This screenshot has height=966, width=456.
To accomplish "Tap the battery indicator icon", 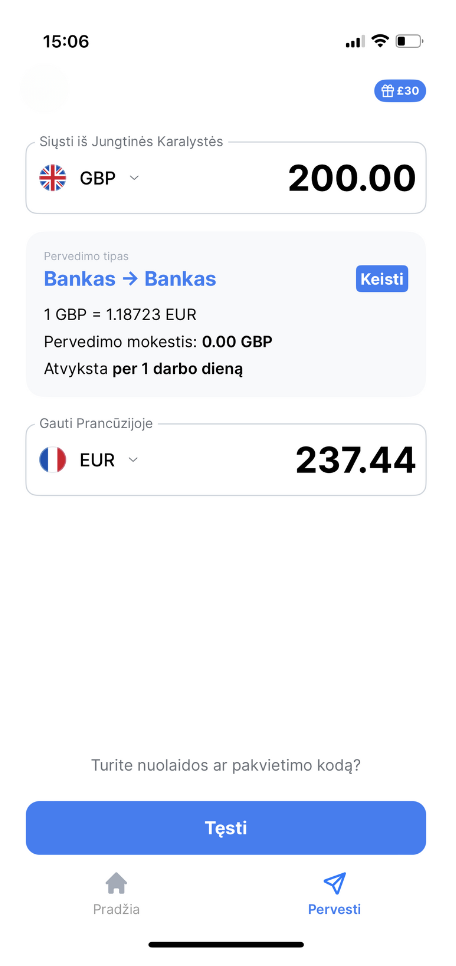I will (409, 42).
